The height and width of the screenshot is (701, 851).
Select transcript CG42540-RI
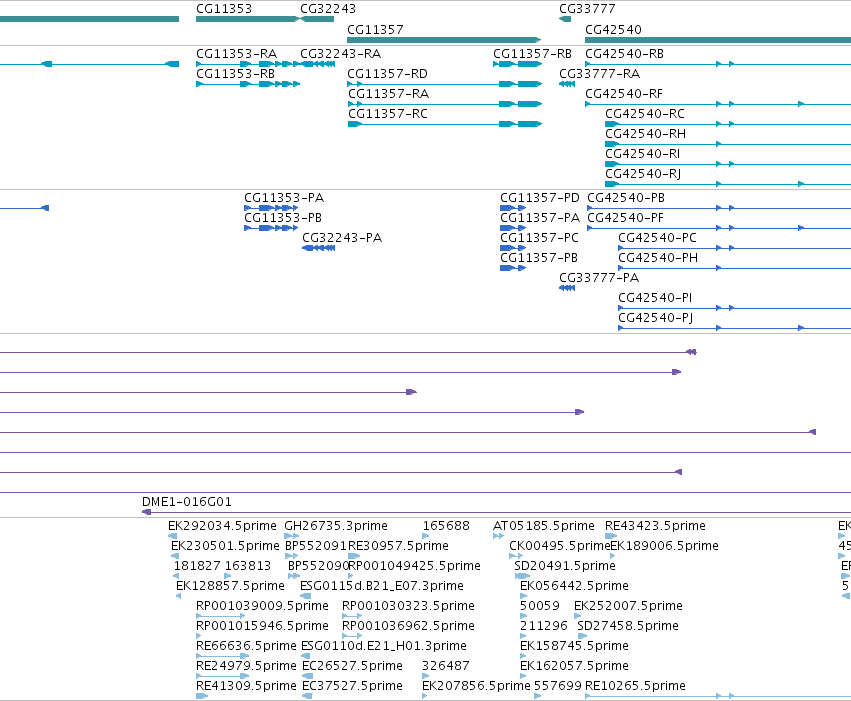(643, 155)
